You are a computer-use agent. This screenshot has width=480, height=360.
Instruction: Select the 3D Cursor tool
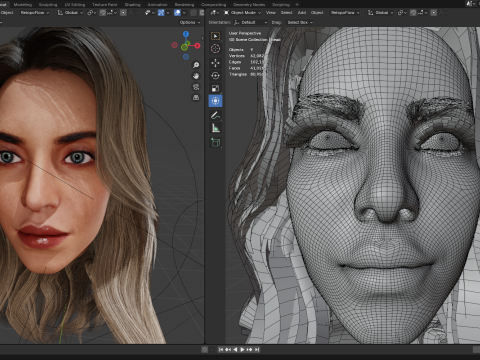pyautogui.click(x=215, y=49)
